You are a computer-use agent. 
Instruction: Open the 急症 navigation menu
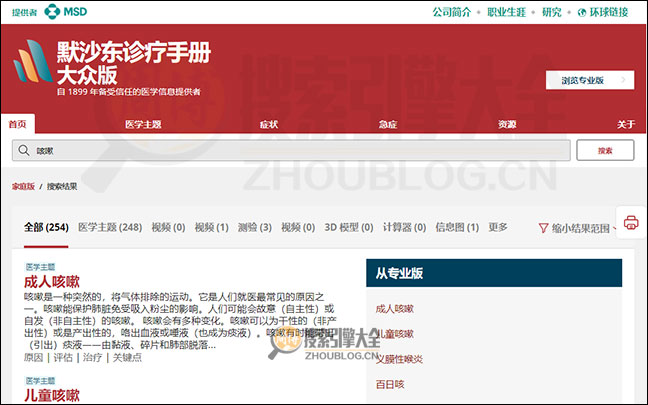click(388, 124)
